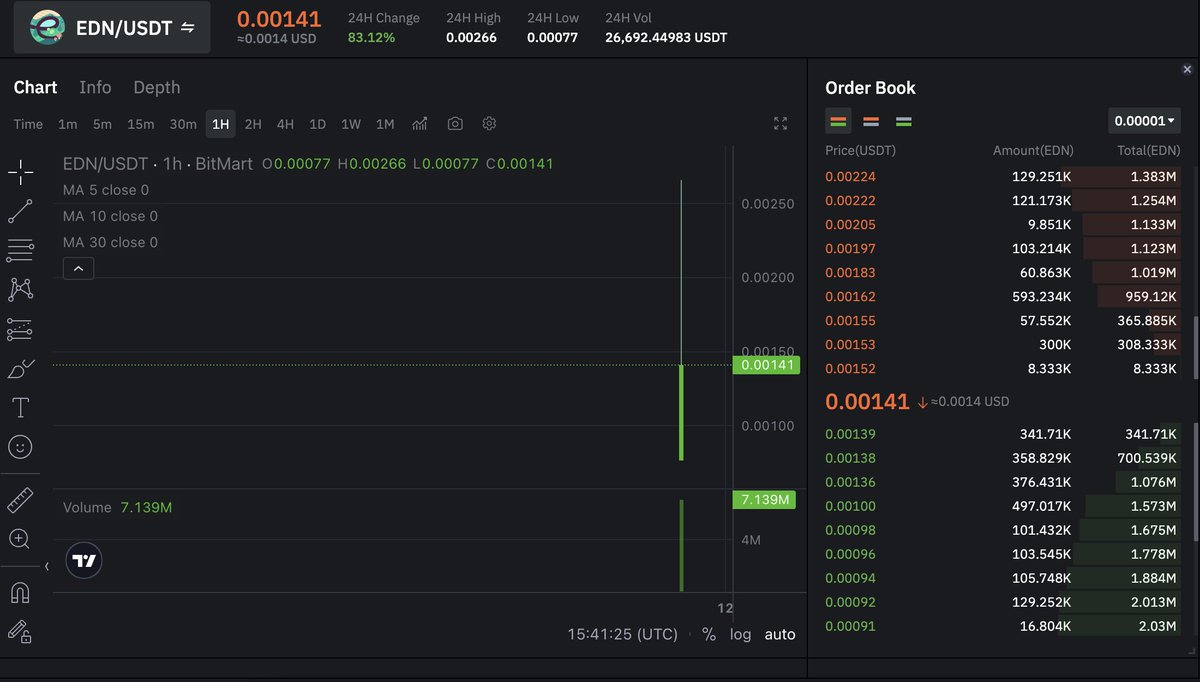Select the trend line drawing tool
The height and width of the screenshot is (682, 1200).
coord(20,211)
